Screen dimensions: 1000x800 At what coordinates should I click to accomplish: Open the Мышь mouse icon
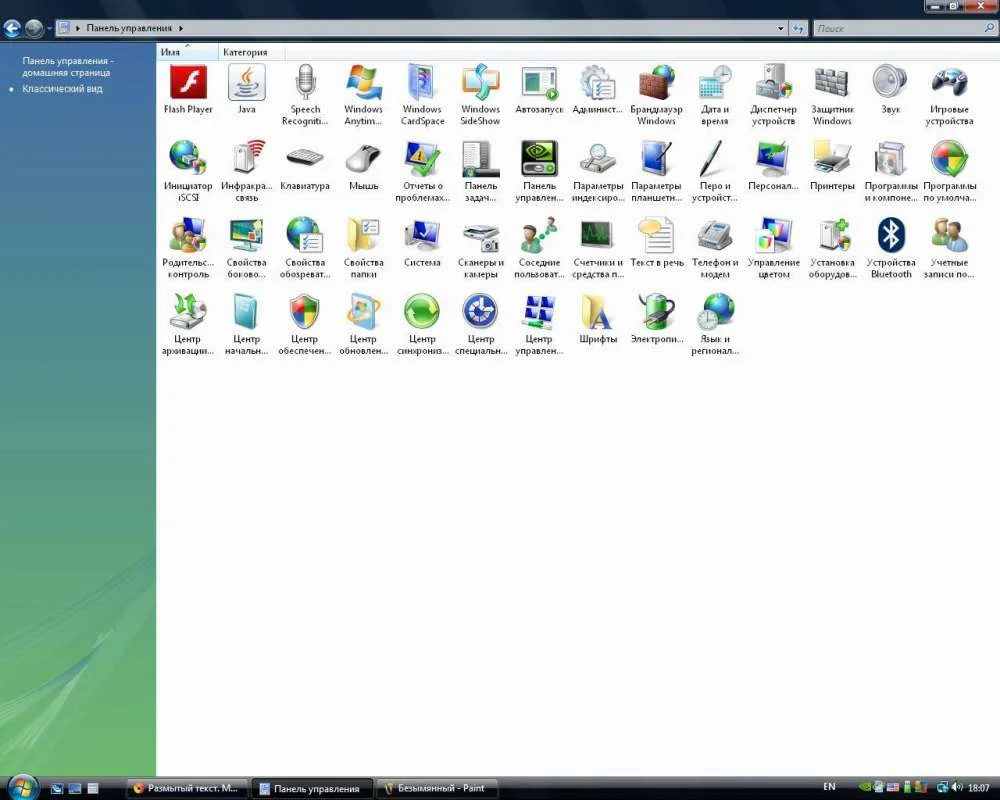[364, 166]
